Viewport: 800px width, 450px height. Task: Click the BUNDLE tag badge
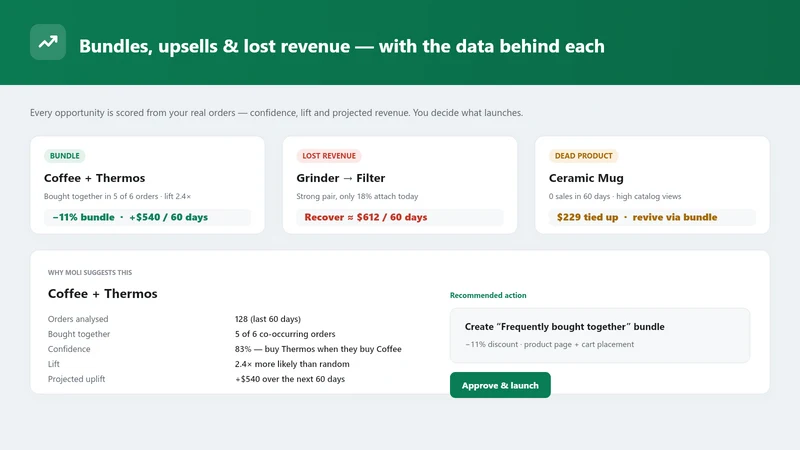click(x=65, y=156)
